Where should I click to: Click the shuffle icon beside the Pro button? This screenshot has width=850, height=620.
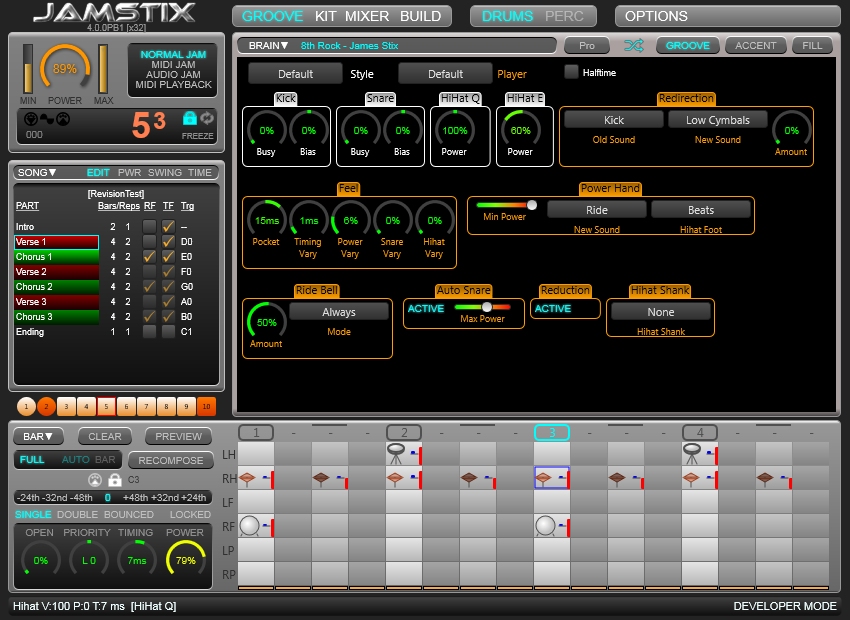coord(633,46)
